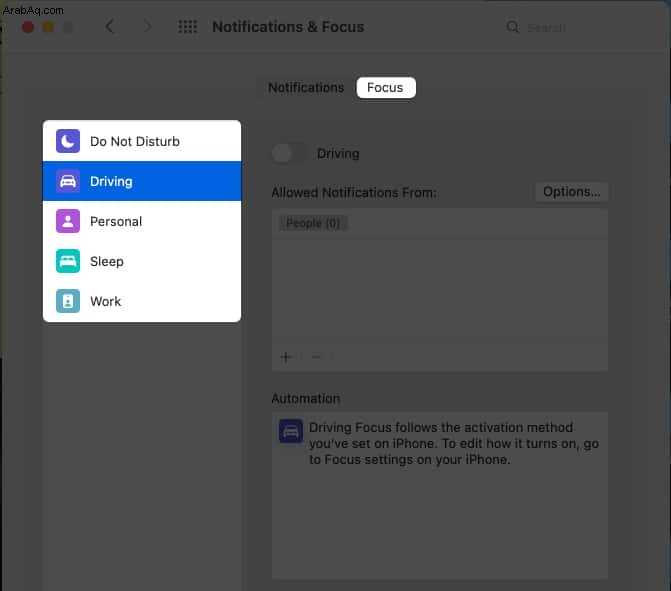Close the window with red button
This screenshot has width=671, height=591.
pyautogui.click(x=28, y=27)
